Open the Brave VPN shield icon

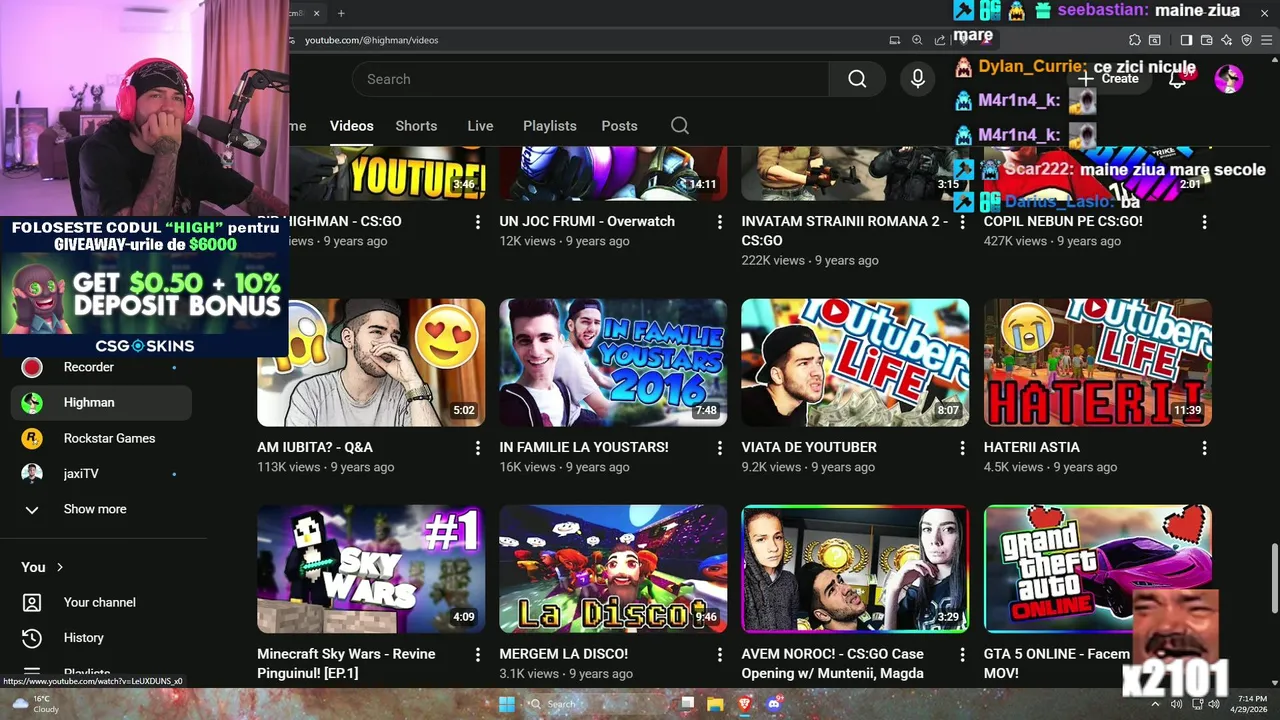[x=1246, y=40]
